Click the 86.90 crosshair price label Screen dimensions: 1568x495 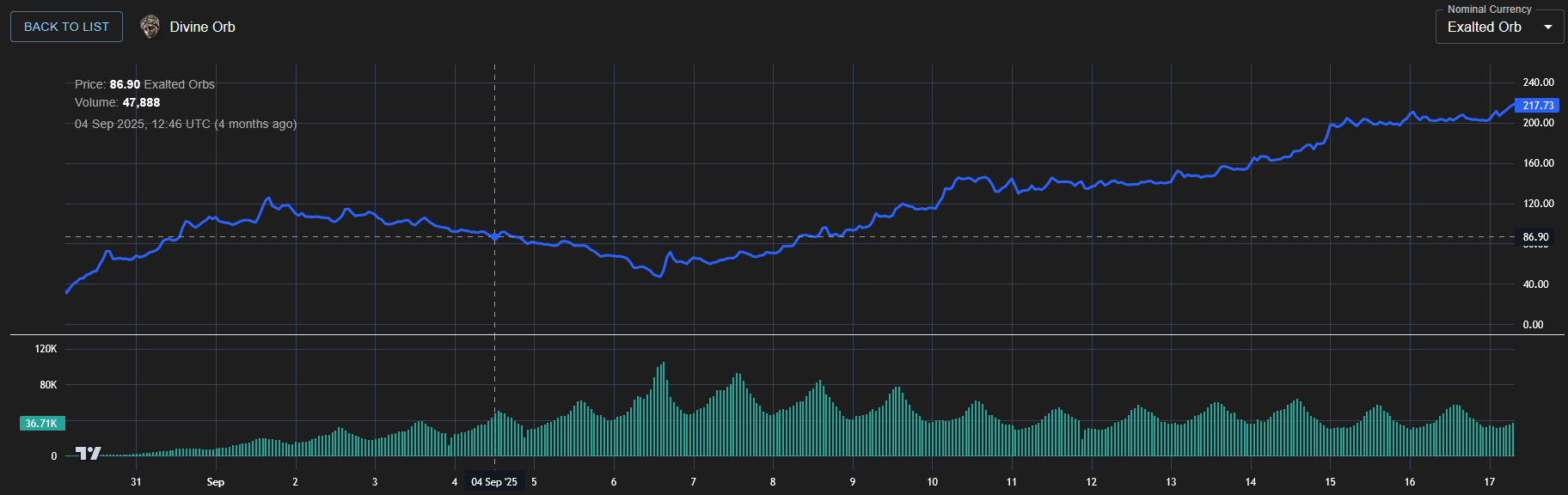point(1535,237)
